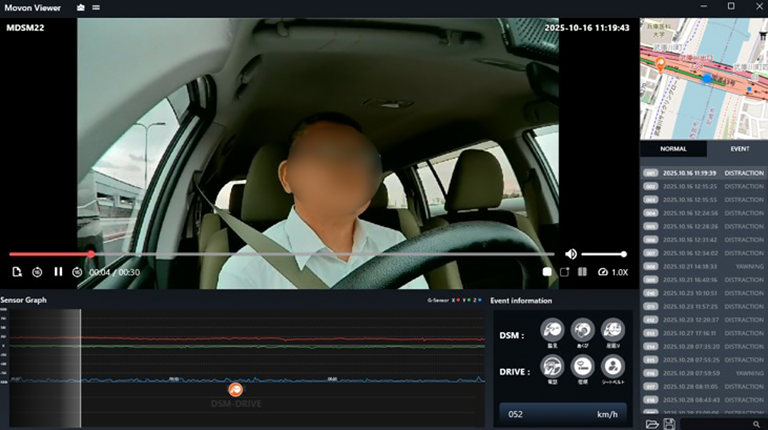
Task: Adjust the volume slider handle
Action: point(624,254)
